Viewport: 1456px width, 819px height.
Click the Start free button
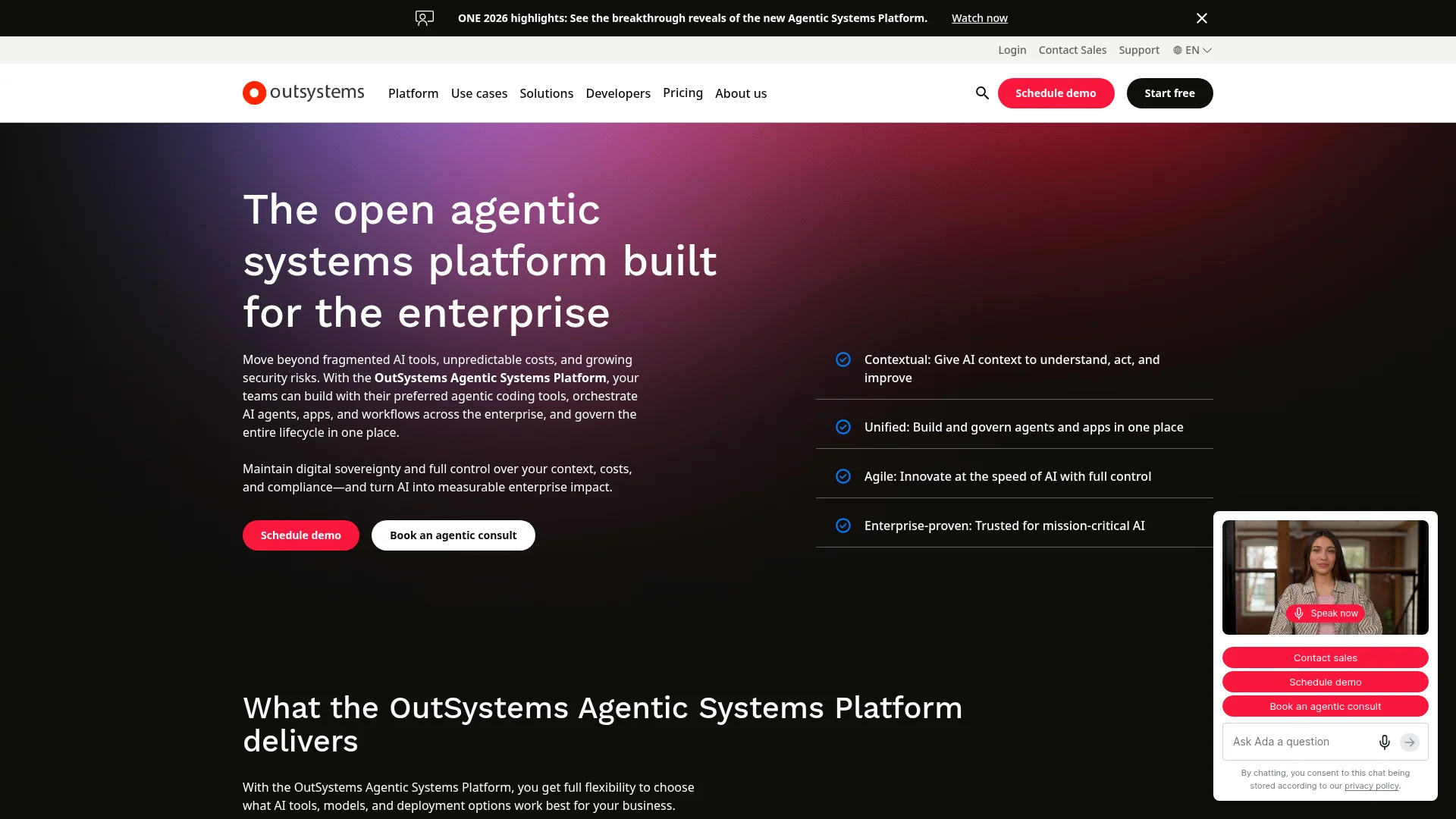coord(1169,93)
